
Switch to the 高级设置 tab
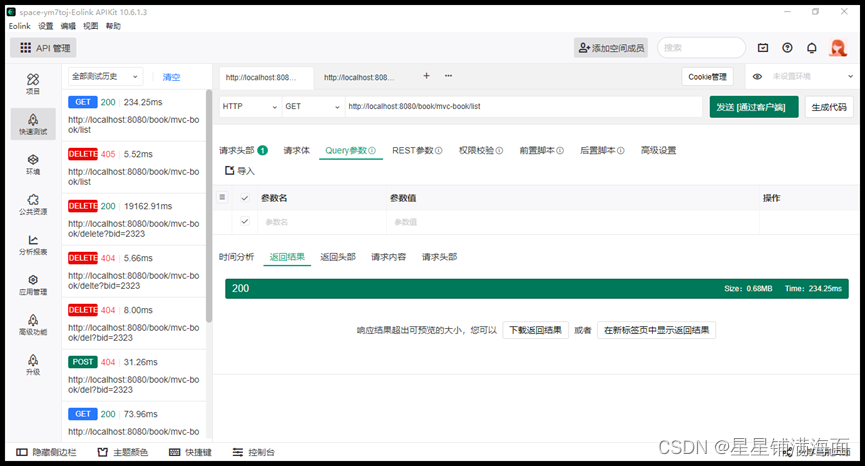coord(658,151)
